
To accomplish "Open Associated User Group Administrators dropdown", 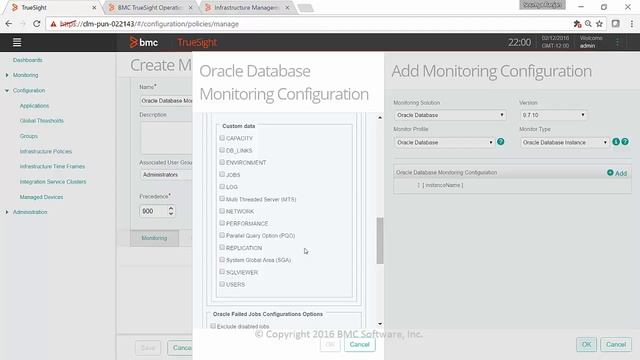I will (x=166, y=175).
